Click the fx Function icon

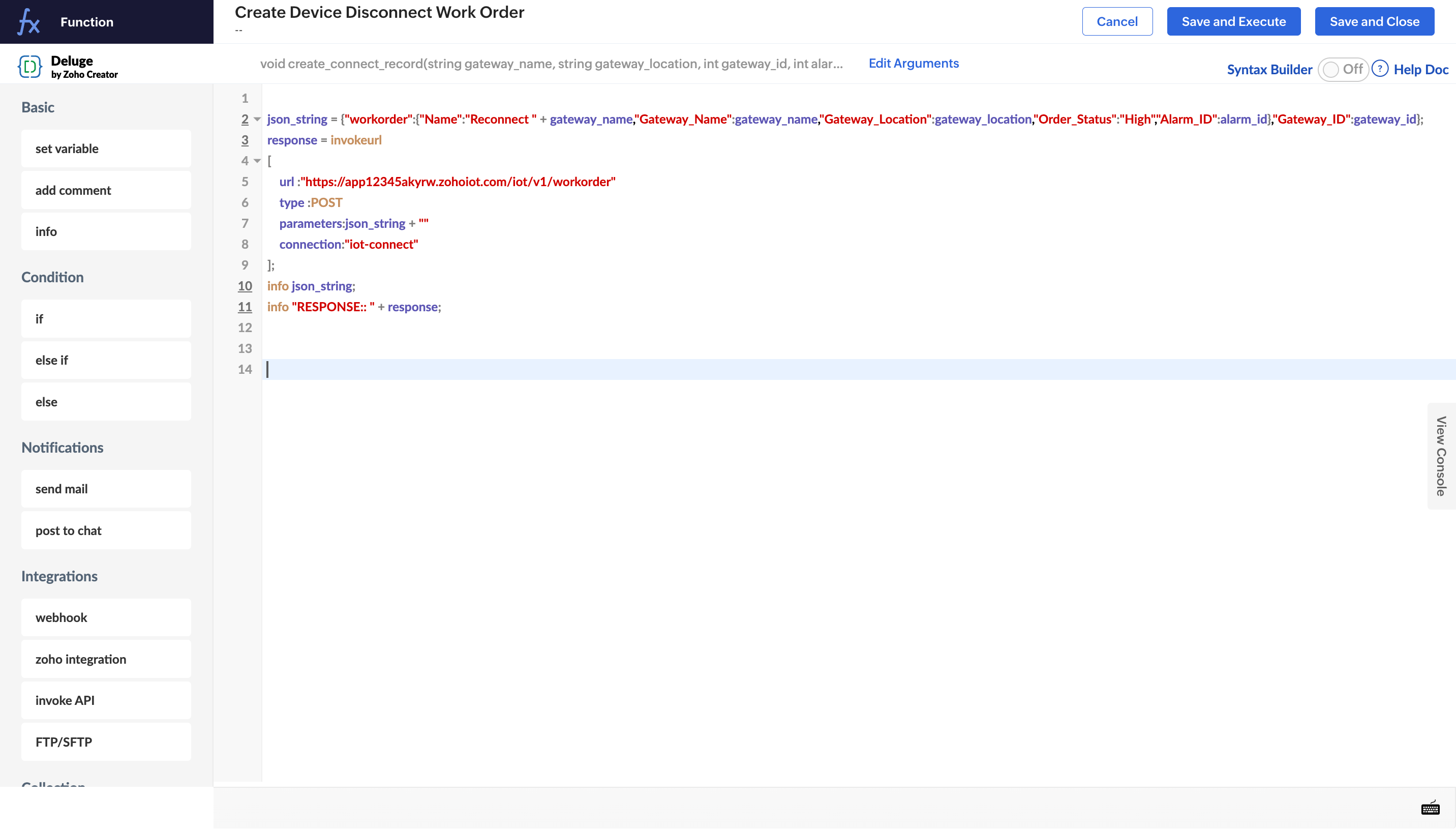click(x=28, y=22)
